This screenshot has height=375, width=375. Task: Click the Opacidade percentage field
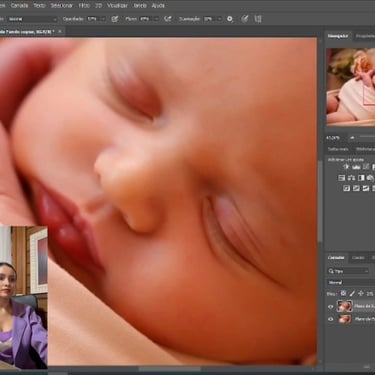[x=93, y=19]
